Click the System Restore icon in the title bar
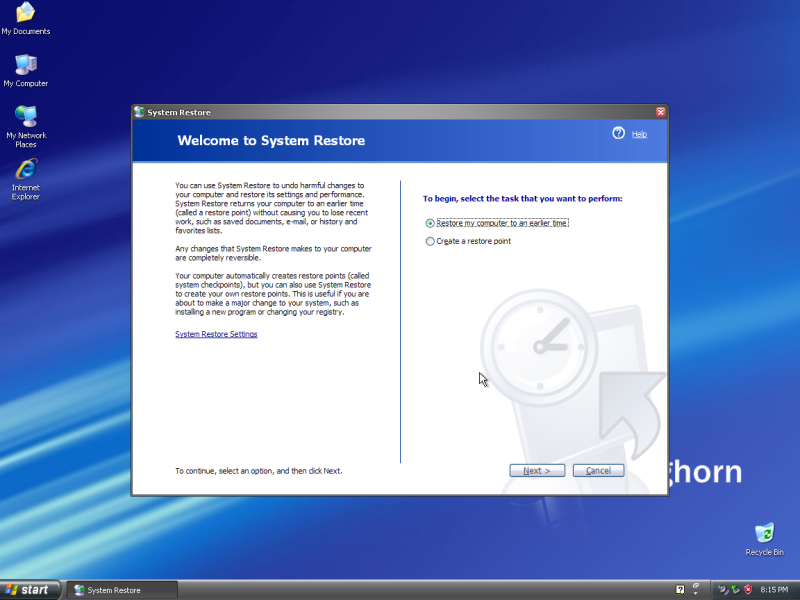The image size is (800, 600). (141, 112)
